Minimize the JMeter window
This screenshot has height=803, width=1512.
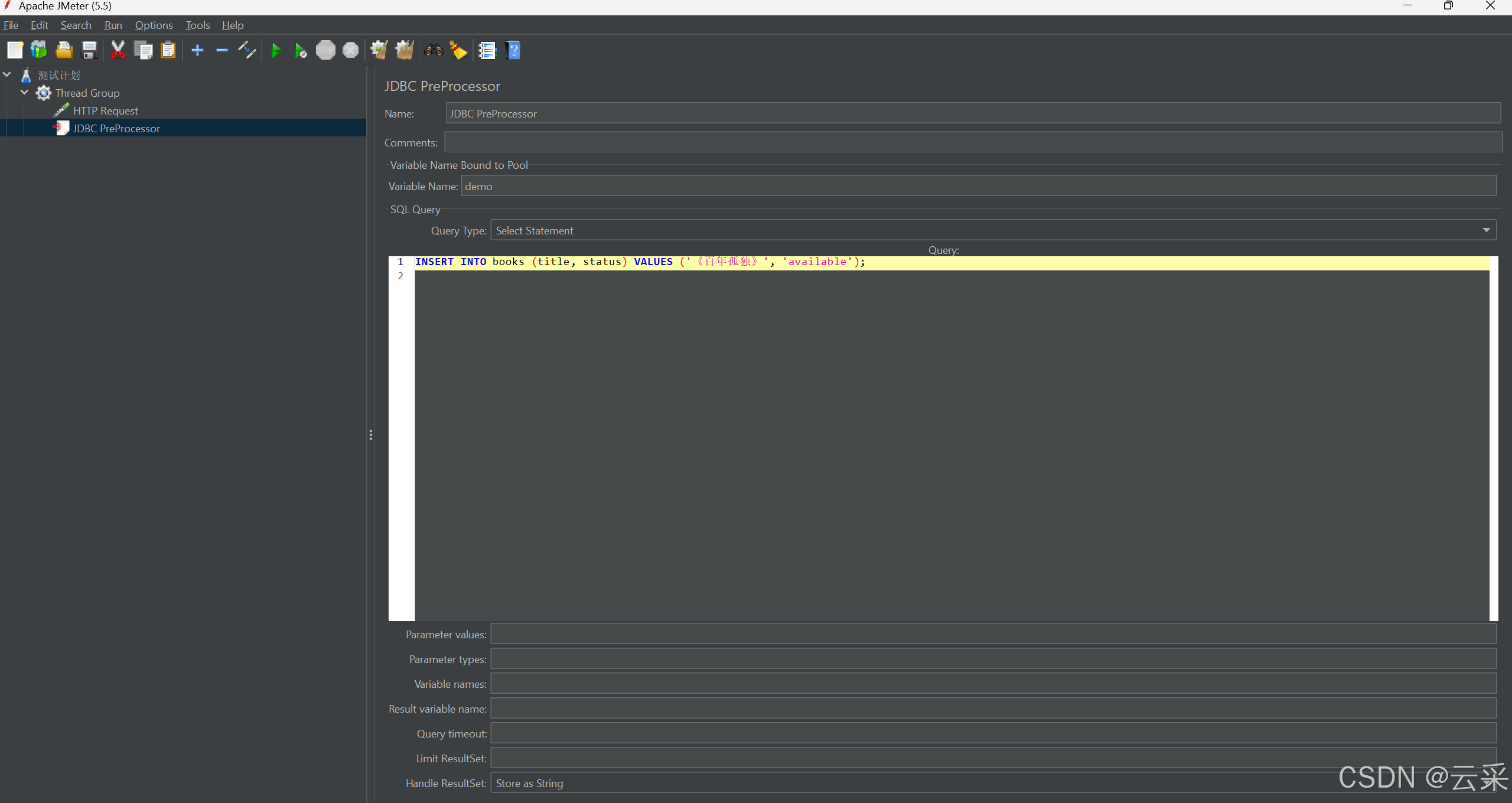click(1408, 6)
